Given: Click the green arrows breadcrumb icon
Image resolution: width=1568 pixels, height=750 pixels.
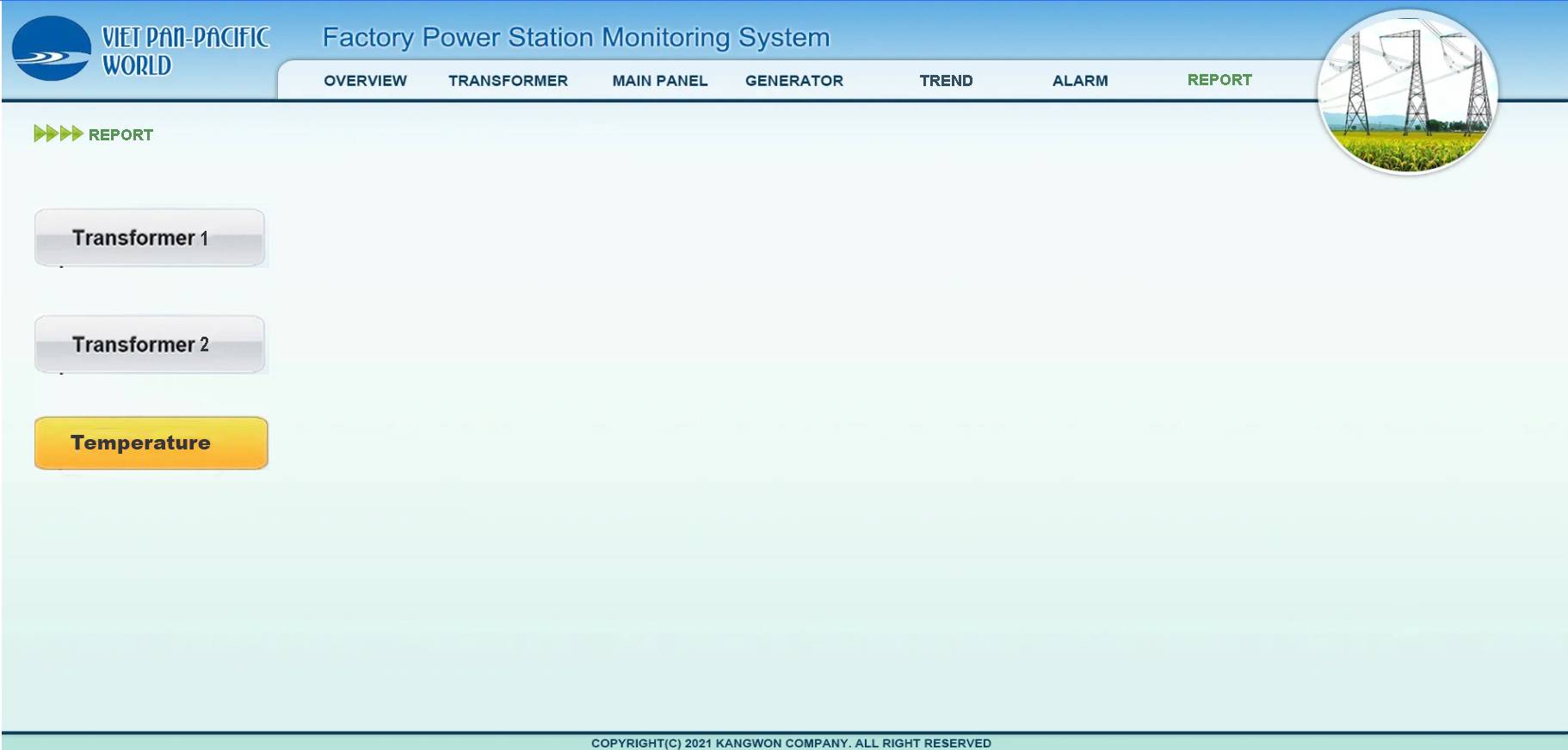Looking at the screenshot, I should click(58, 133).
